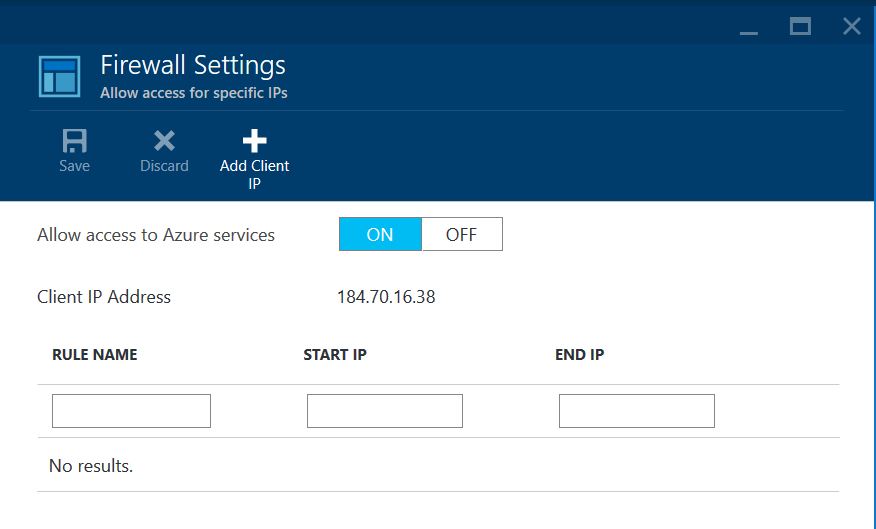Minimize the Firewall Settings blade

[x=749, y=27]
